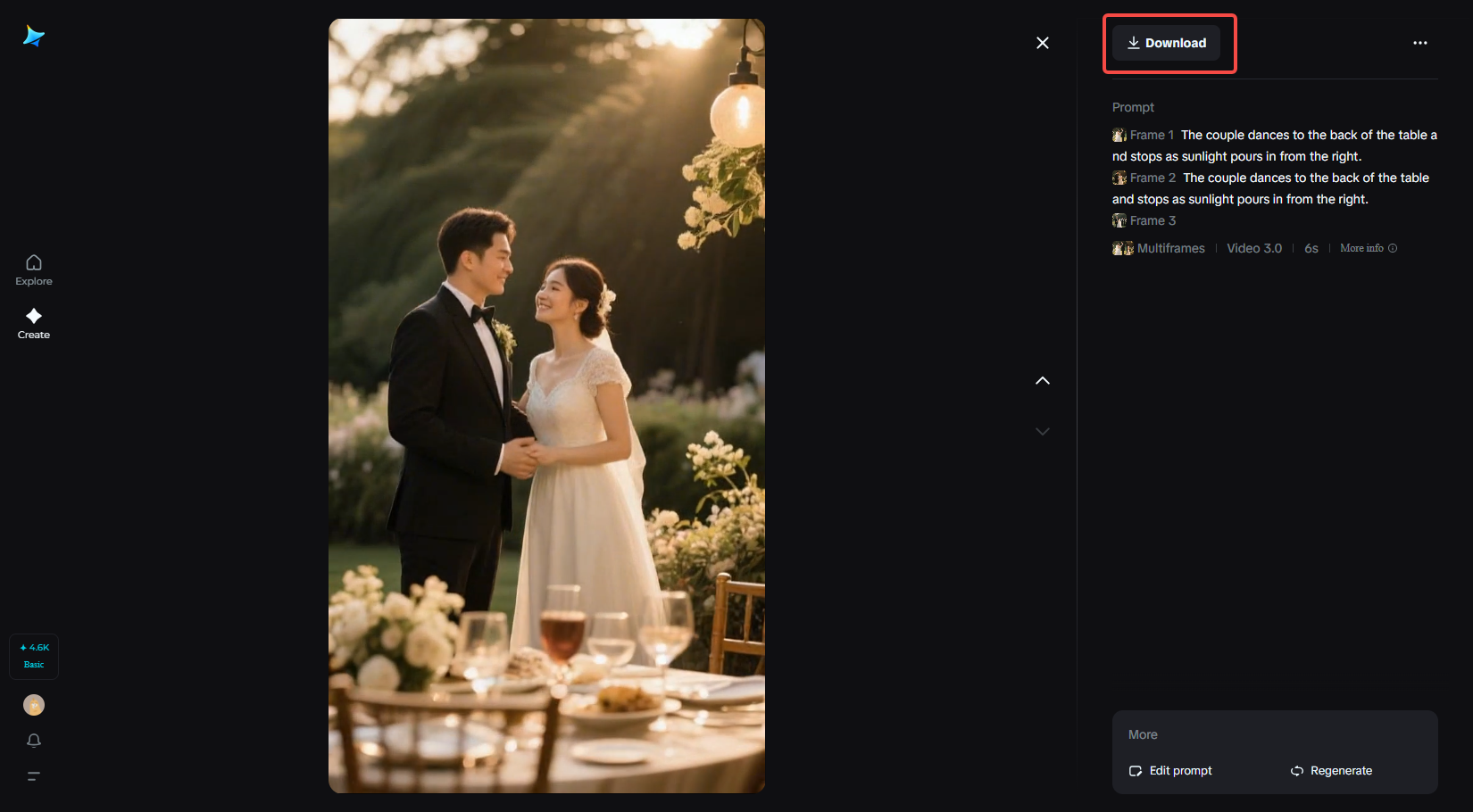
Task: Click the More info circle icon
Action: [x=1394, y=248]
